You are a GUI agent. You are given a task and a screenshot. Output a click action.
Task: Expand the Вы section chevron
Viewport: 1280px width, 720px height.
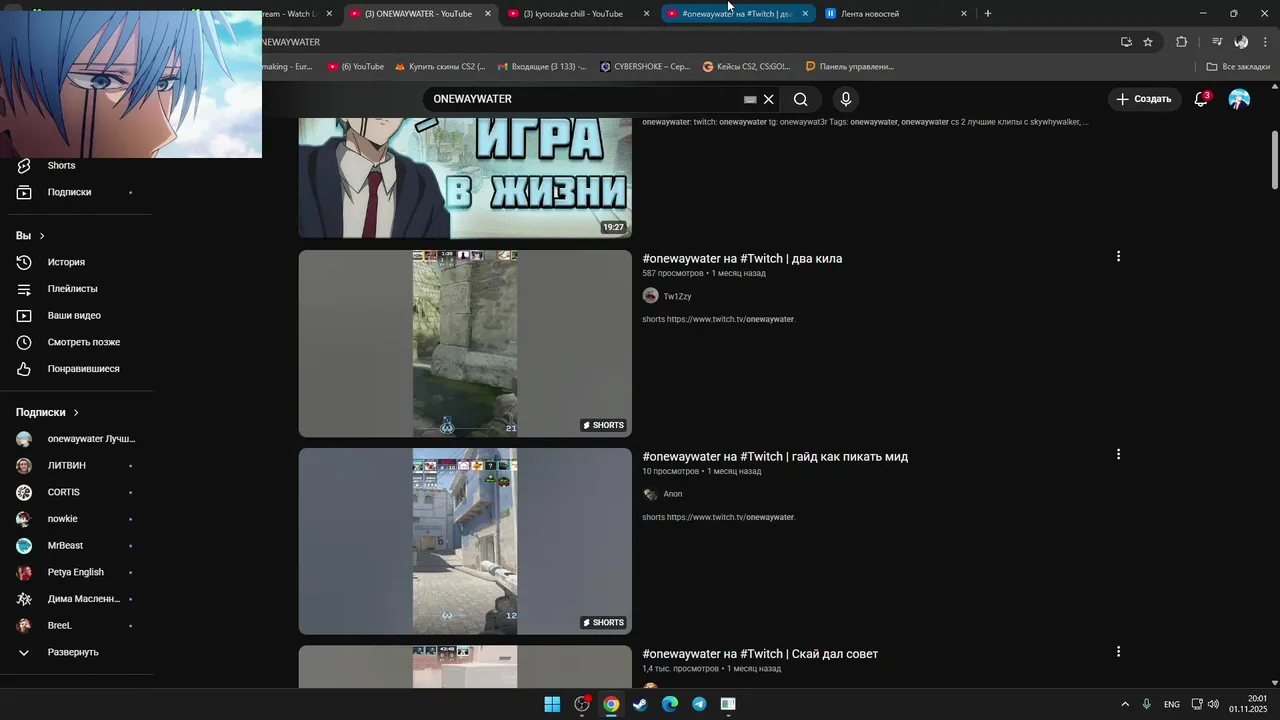[x=42, y=236]
